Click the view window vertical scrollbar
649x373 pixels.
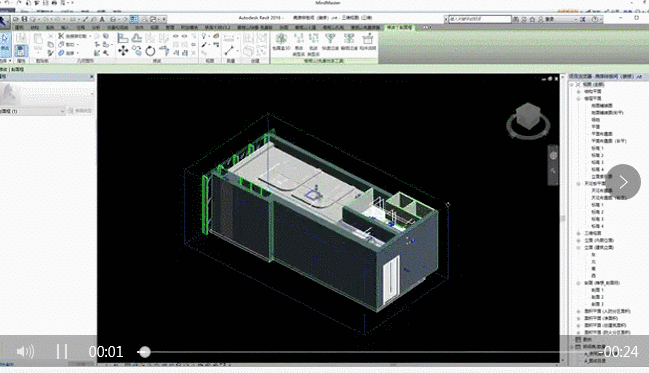[563, 219]
